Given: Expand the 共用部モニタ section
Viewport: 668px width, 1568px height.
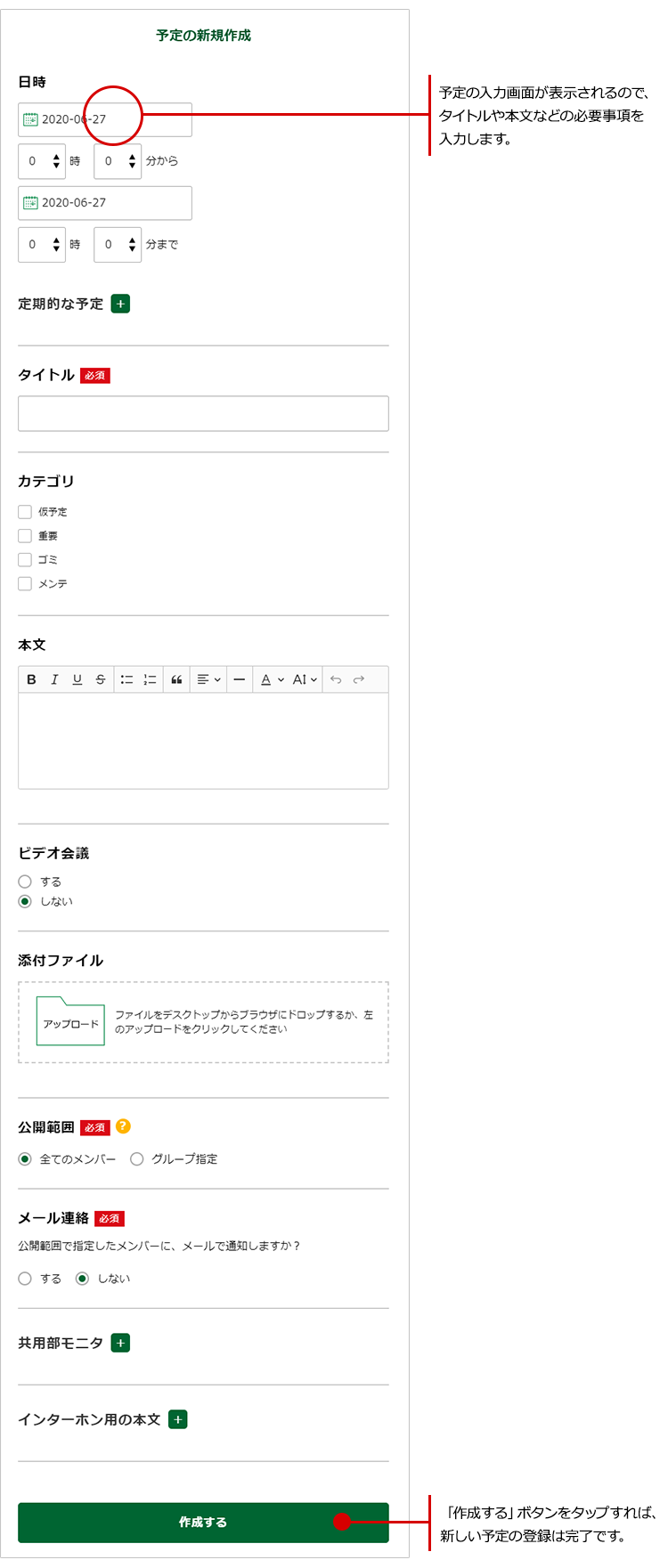Looking at the screenshot, I should coord(120,1343).
